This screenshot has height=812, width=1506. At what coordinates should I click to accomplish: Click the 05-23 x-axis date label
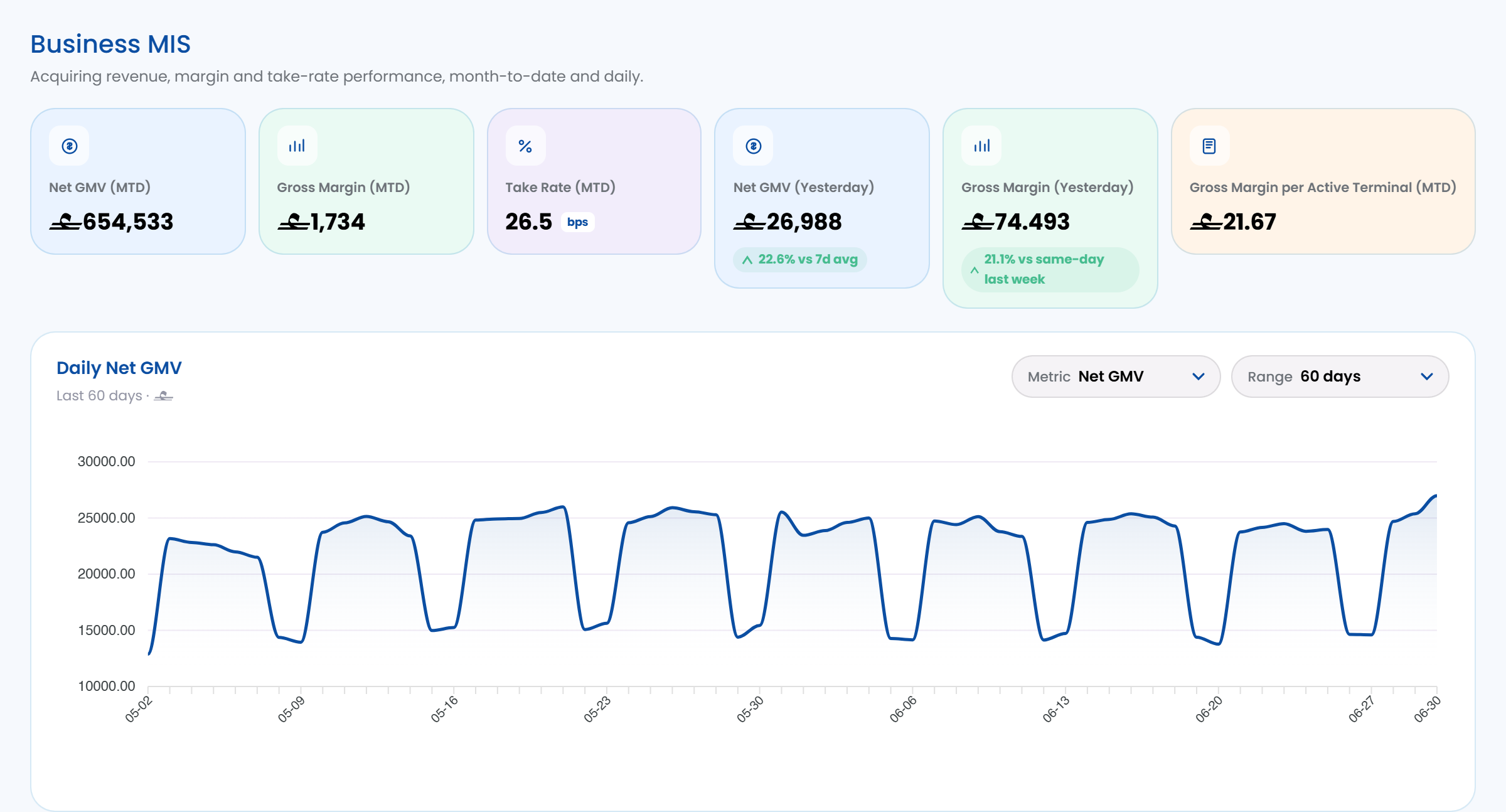[597, 709]
